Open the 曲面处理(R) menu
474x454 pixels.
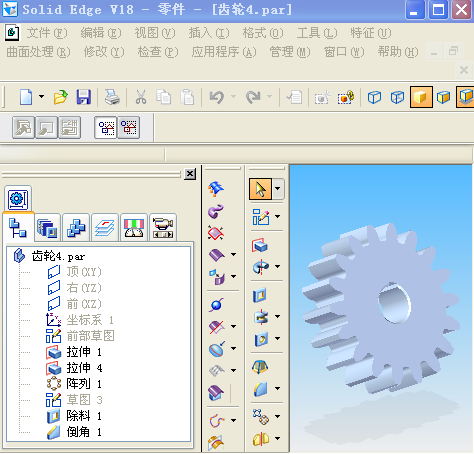tap(38, 52)
